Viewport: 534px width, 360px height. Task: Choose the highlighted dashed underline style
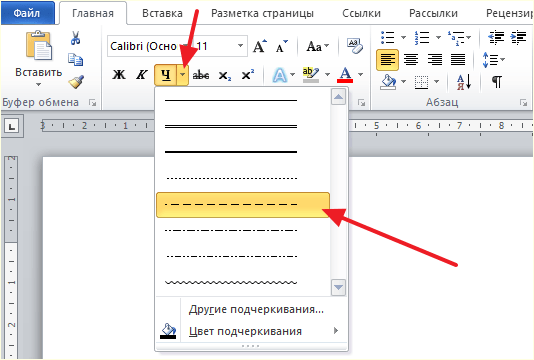[x=243, y=205]
